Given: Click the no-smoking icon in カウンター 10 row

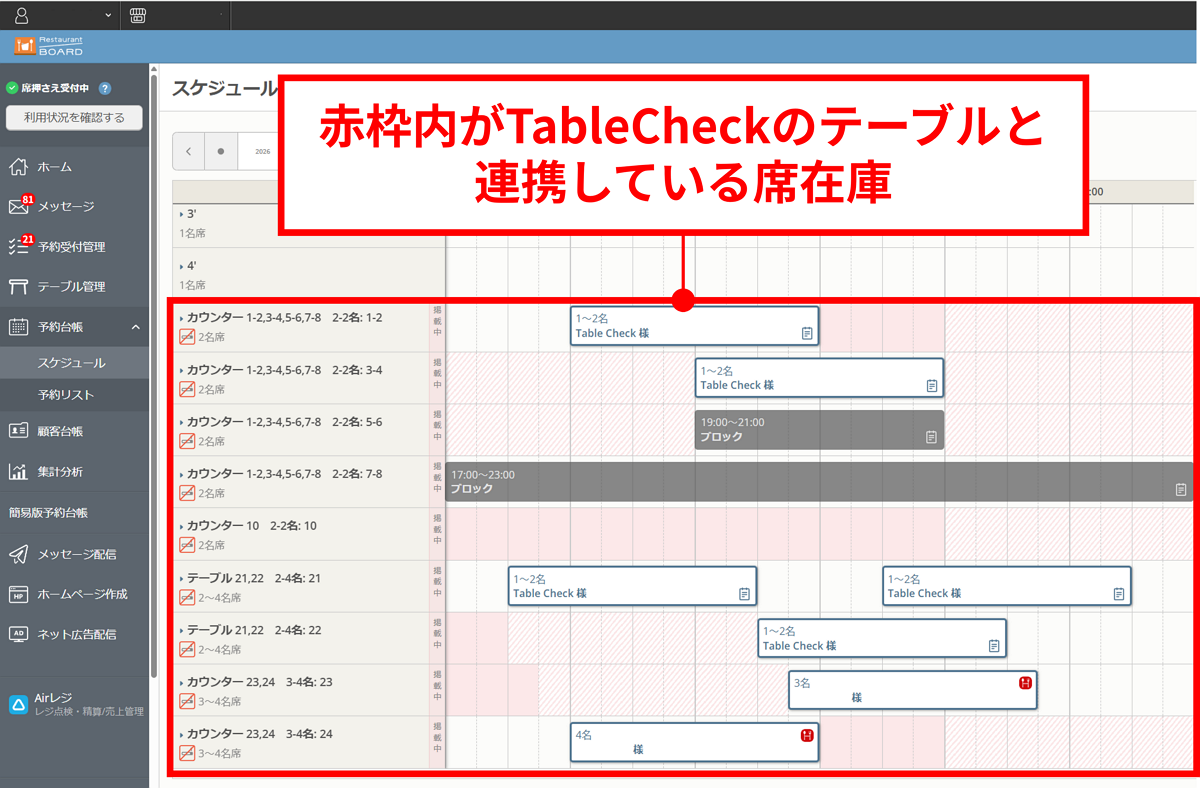Looking at the screenshot, I should coord(187,545).
